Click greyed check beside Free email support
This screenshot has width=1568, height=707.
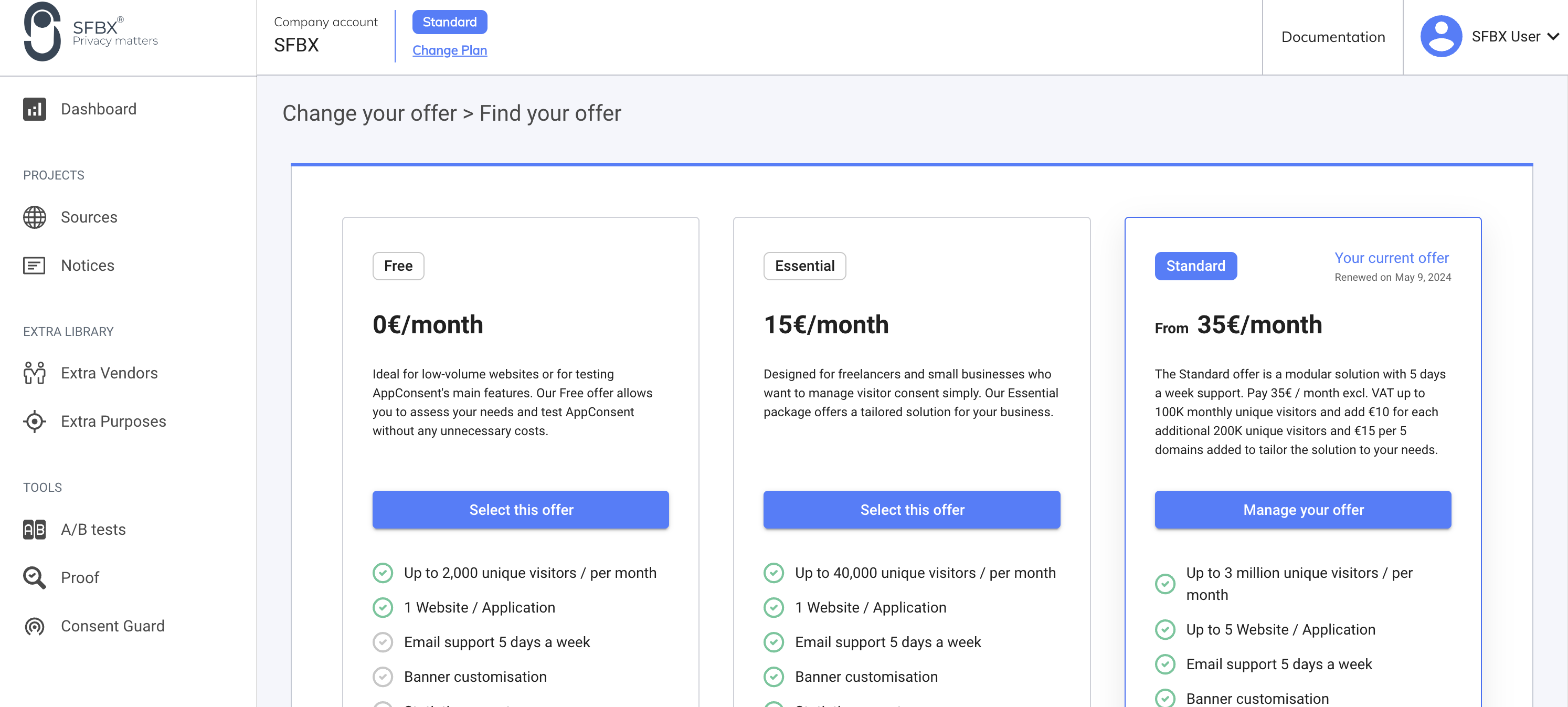coord(383,642)
